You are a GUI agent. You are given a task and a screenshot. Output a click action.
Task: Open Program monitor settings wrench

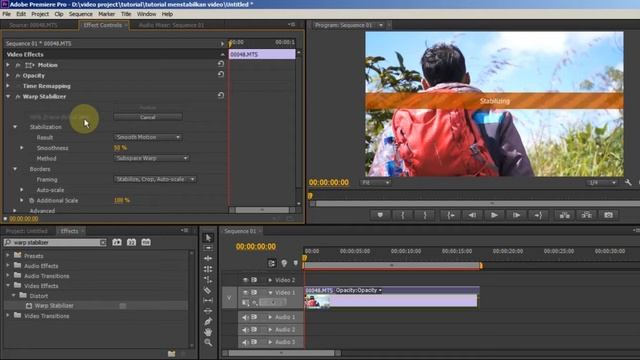[x=628, y=182]
